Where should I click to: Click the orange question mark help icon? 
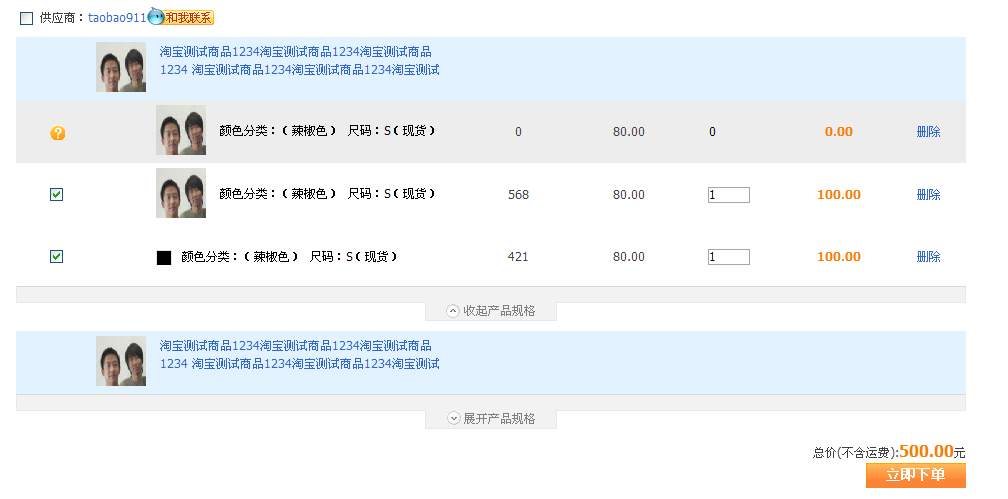[x=57, y=132]
